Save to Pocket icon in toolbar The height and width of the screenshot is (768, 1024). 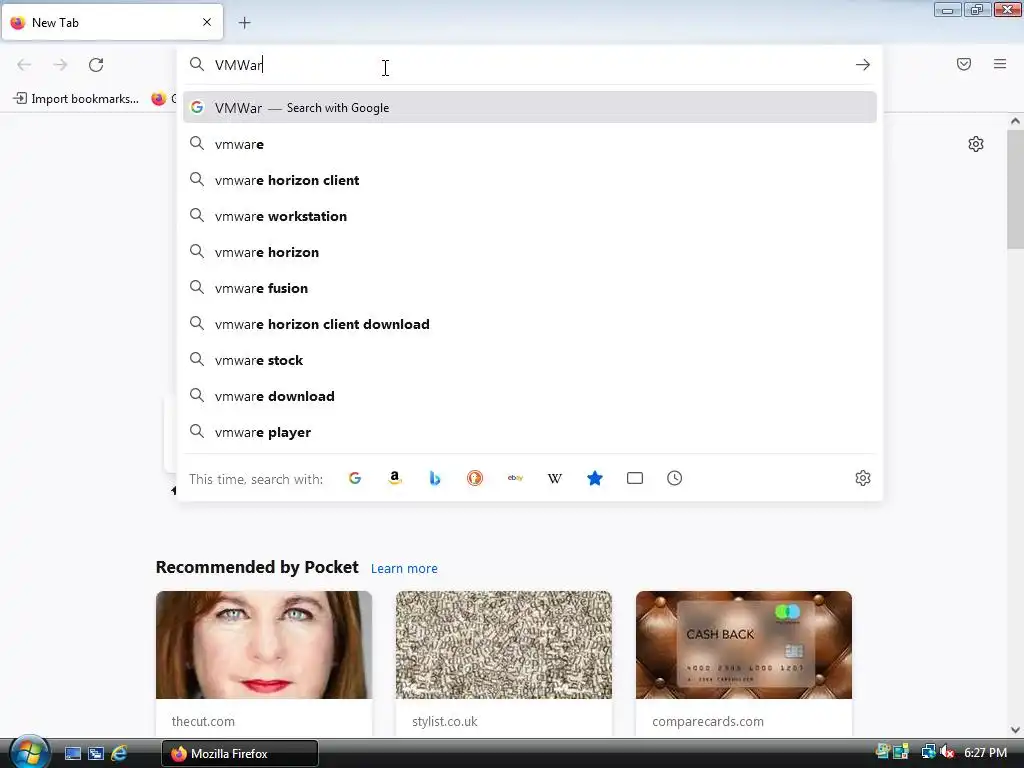click(x=964, y=64)
